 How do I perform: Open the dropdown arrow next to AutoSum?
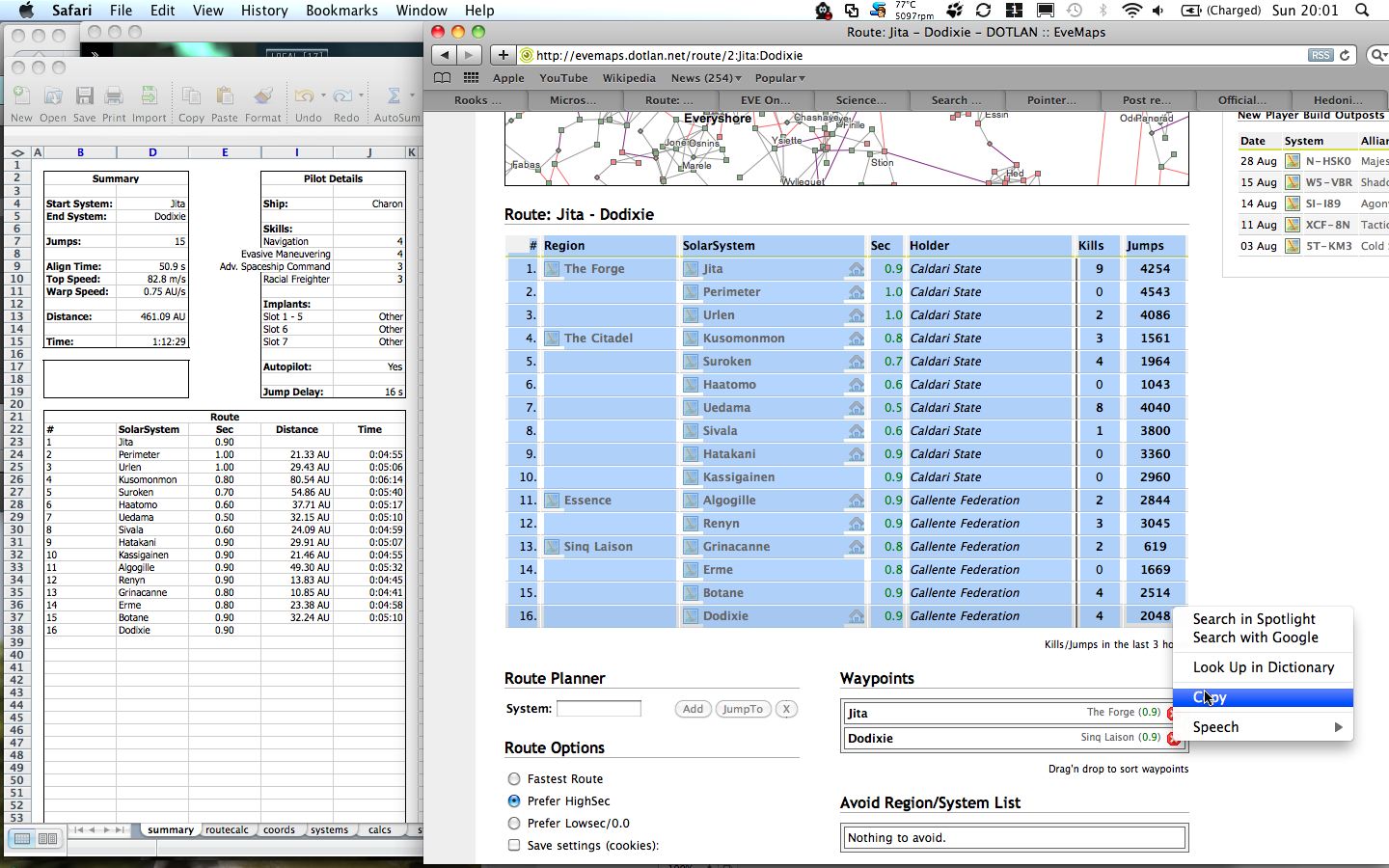point(412,95)
